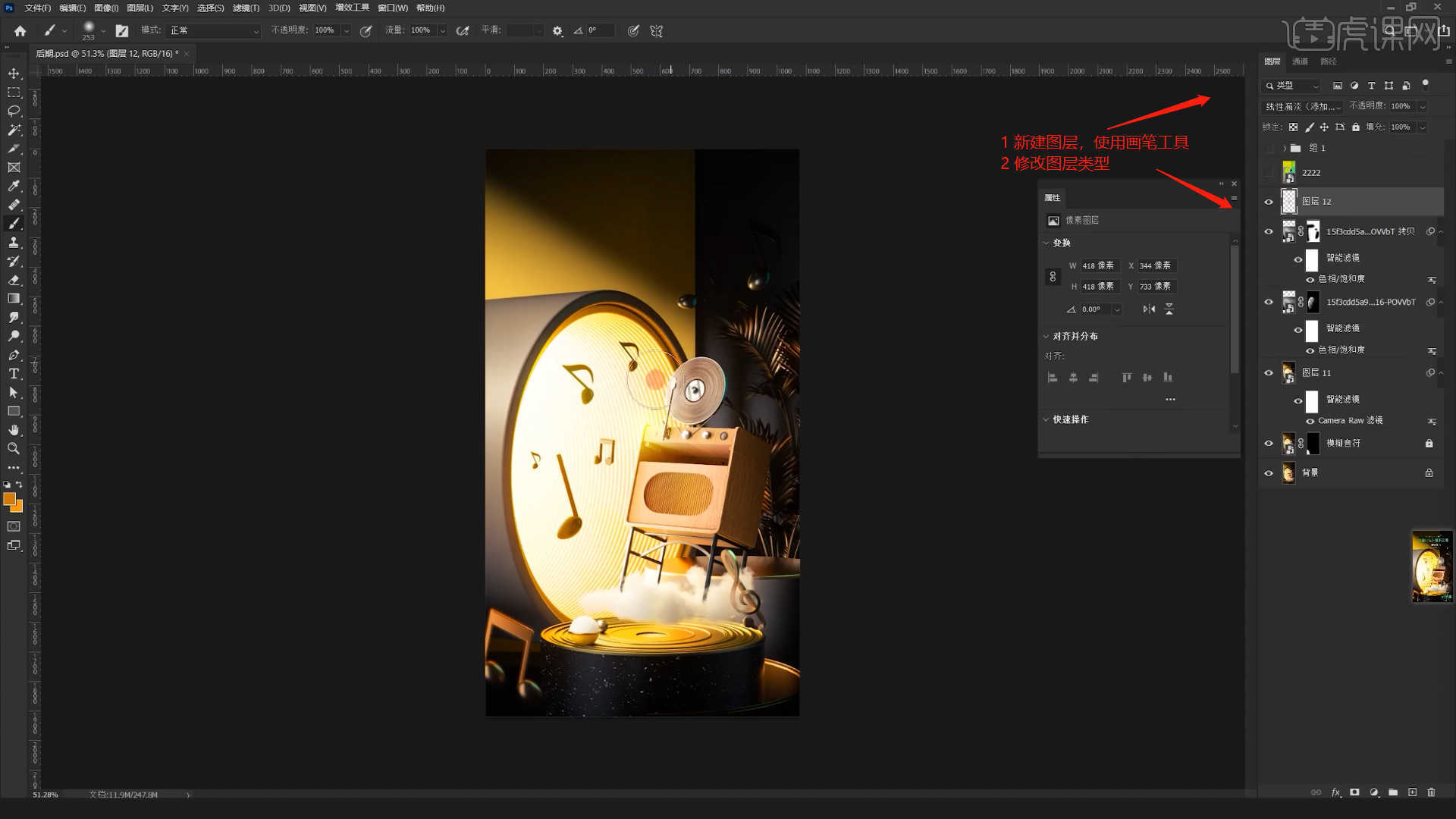This screenshot has width=1456, height=819.
Task: Select the Eyedropper tool
Action: (x=14, y=186)
